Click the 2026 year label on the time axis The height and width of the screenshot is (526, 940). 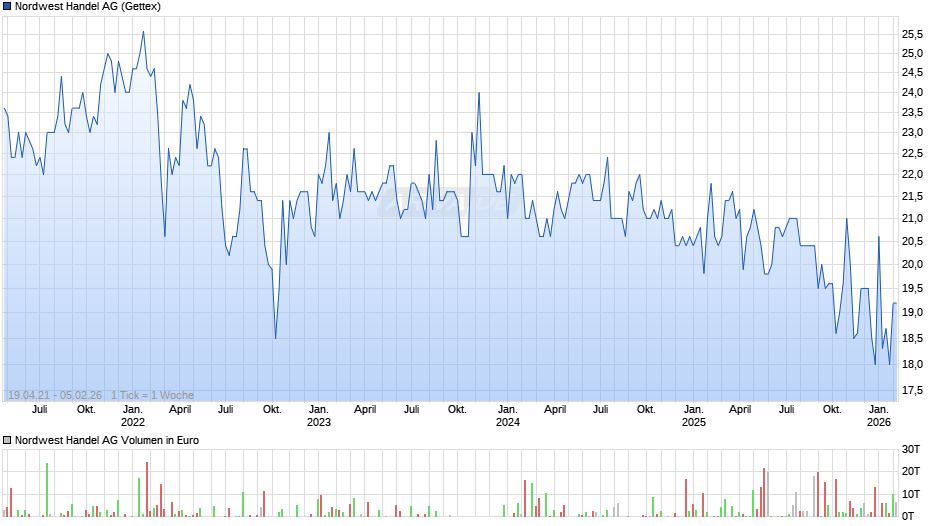pyautogui.click(x=879, y=422)
